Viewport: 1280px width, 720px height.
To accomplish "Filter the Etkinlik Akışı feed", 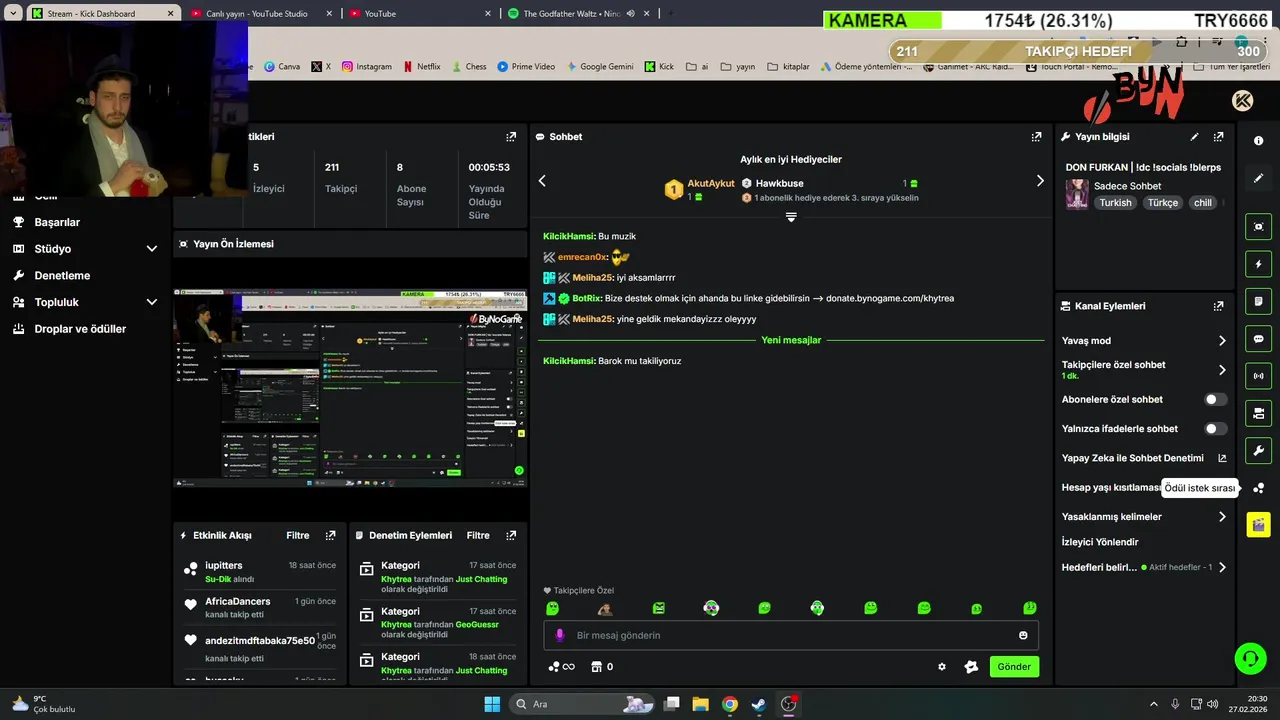I will [298, 535].
